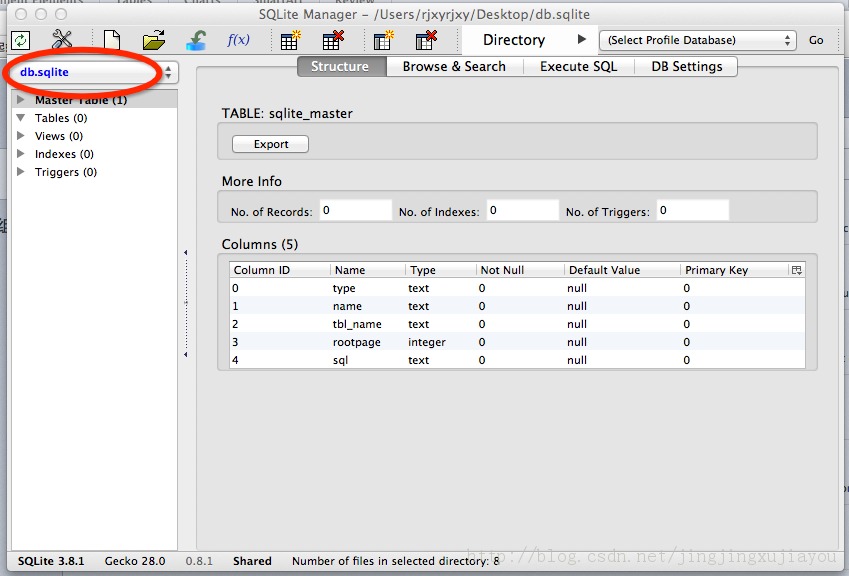Click the user-defined functions f(x) icon

click(x=239, y=40)
